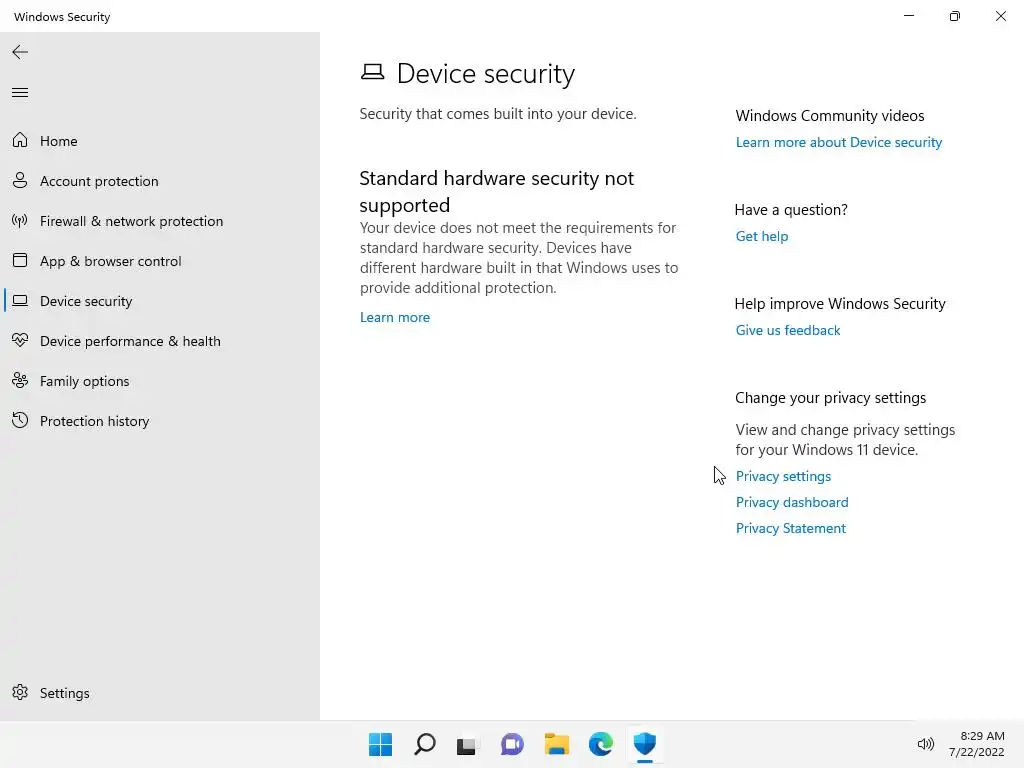1024x768 pixels.
Task: Open Privacy settings link
Action: click(x=783, y=476)
